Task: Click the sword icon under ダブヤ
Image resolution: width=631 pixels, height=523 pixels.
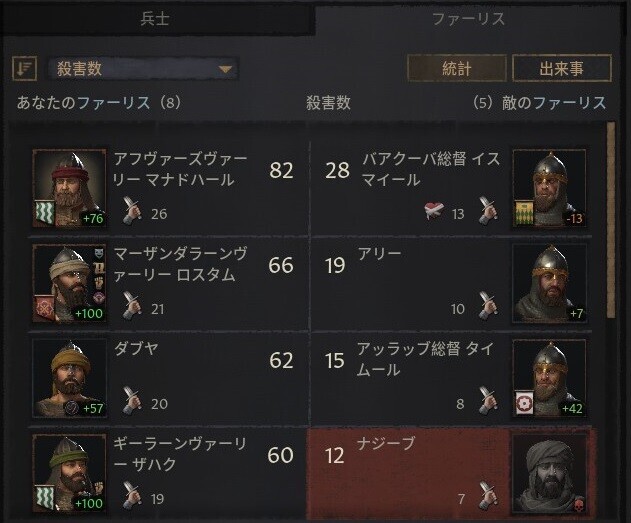Action: [x=132, y=401]
